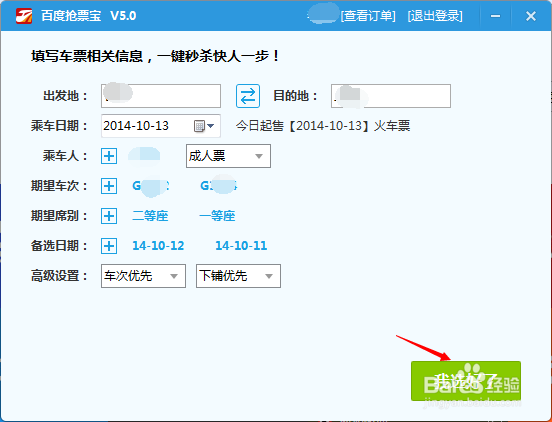Select the 一等座 seat class
This screenshot has height=422, width=552.
pos(217,215)
